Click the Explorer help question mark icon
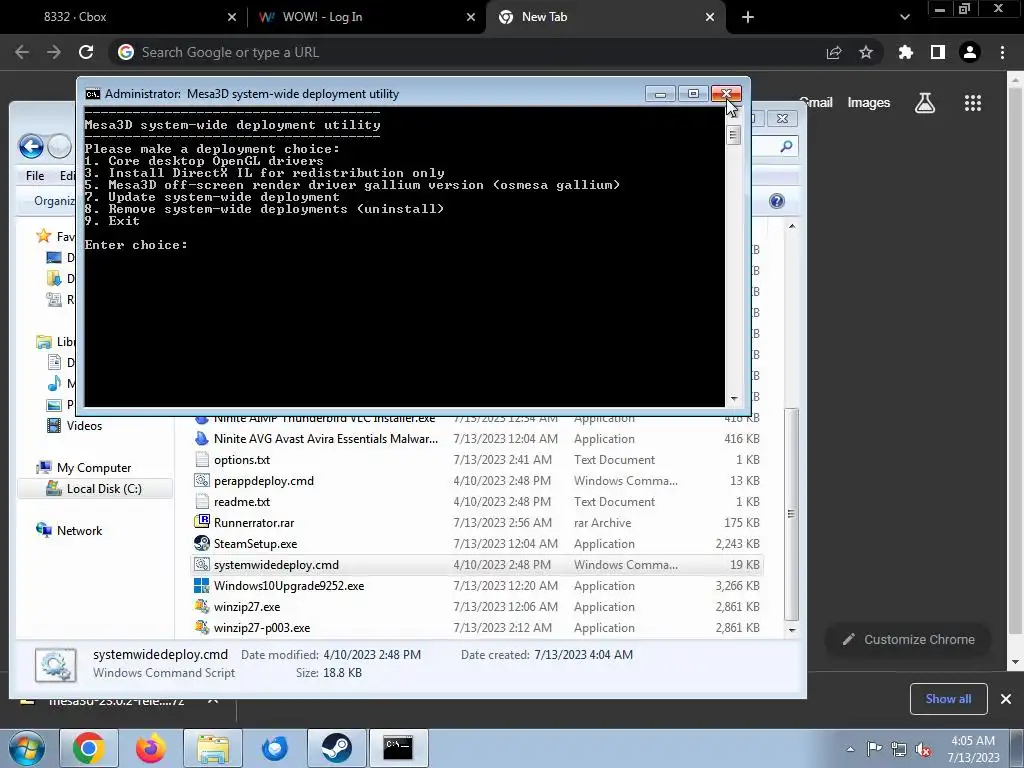This screenshot has width=1024, height=768. (x=776, y=201)
